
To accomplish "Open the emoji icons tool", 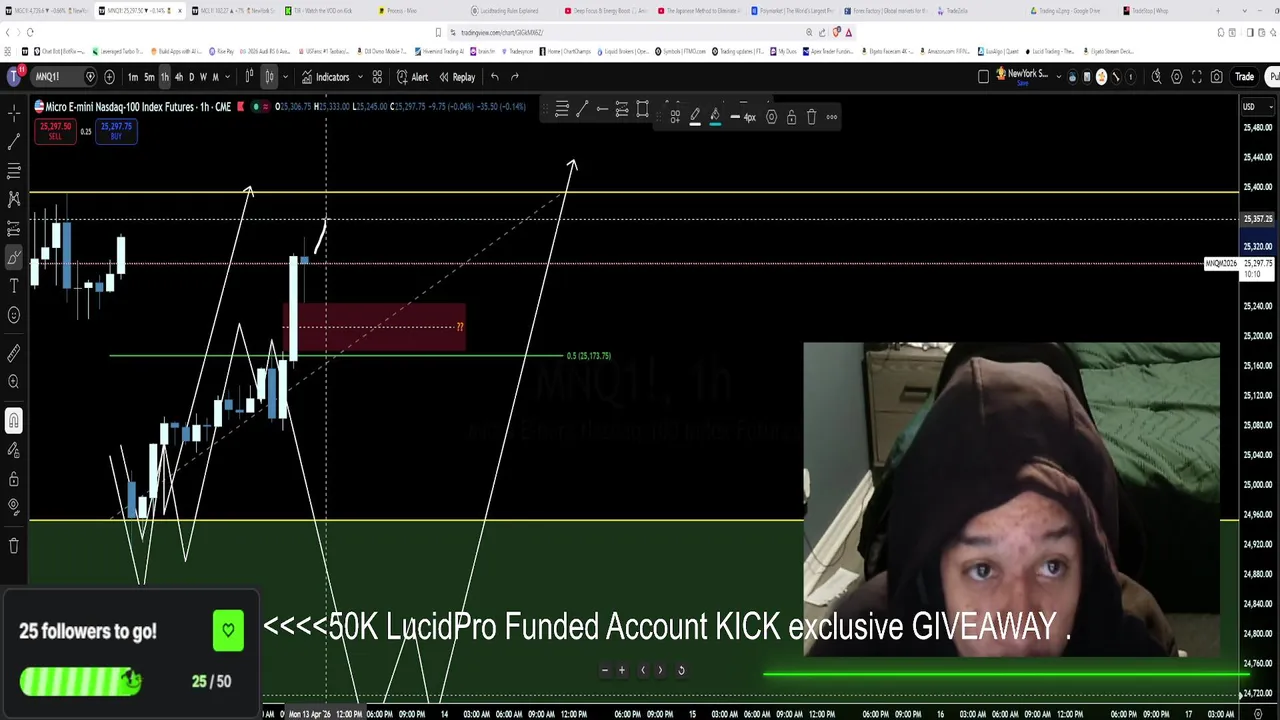I will pos(14,316).
